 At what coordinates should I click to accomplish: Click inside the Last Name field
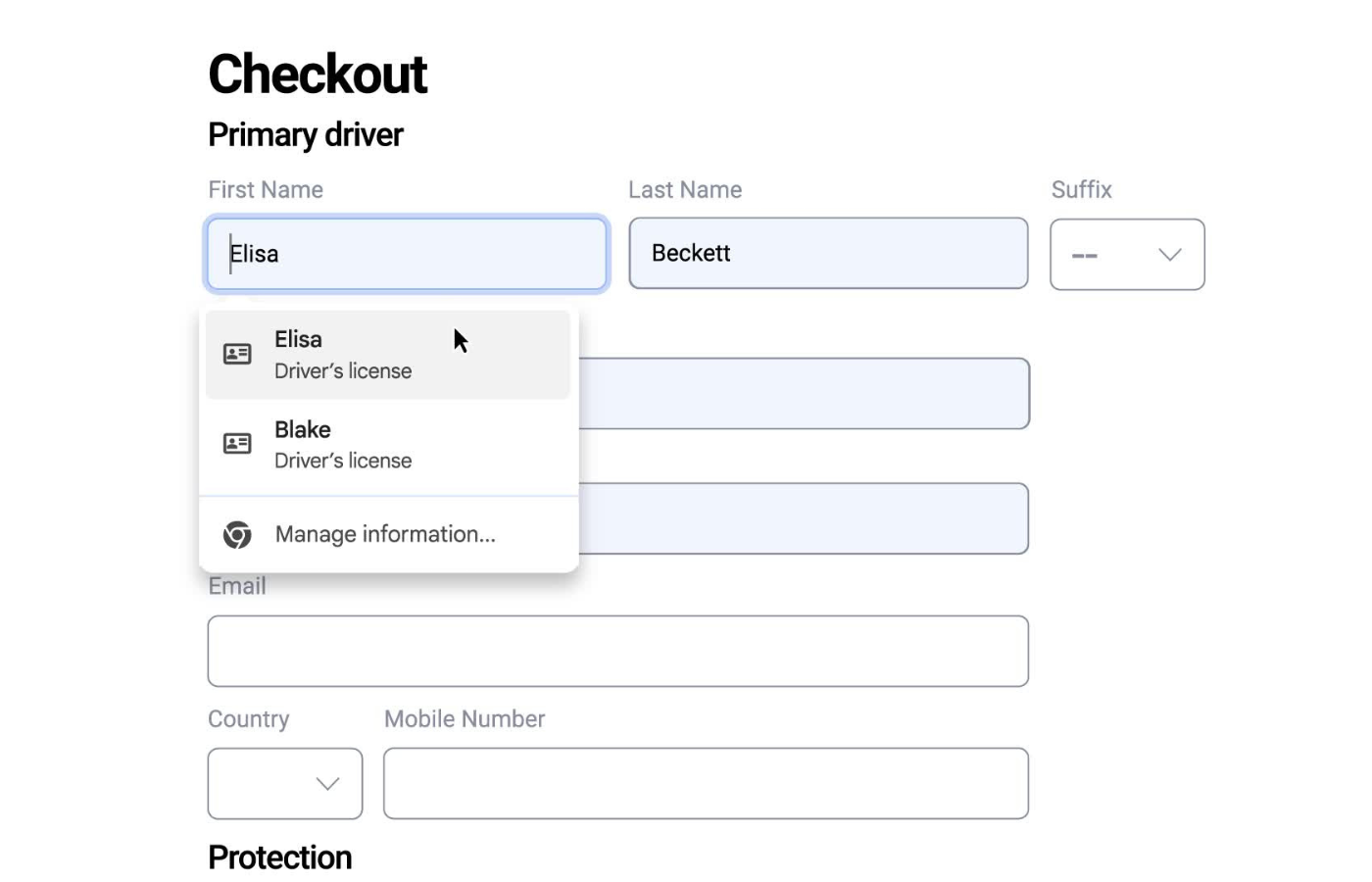(828, 253)
